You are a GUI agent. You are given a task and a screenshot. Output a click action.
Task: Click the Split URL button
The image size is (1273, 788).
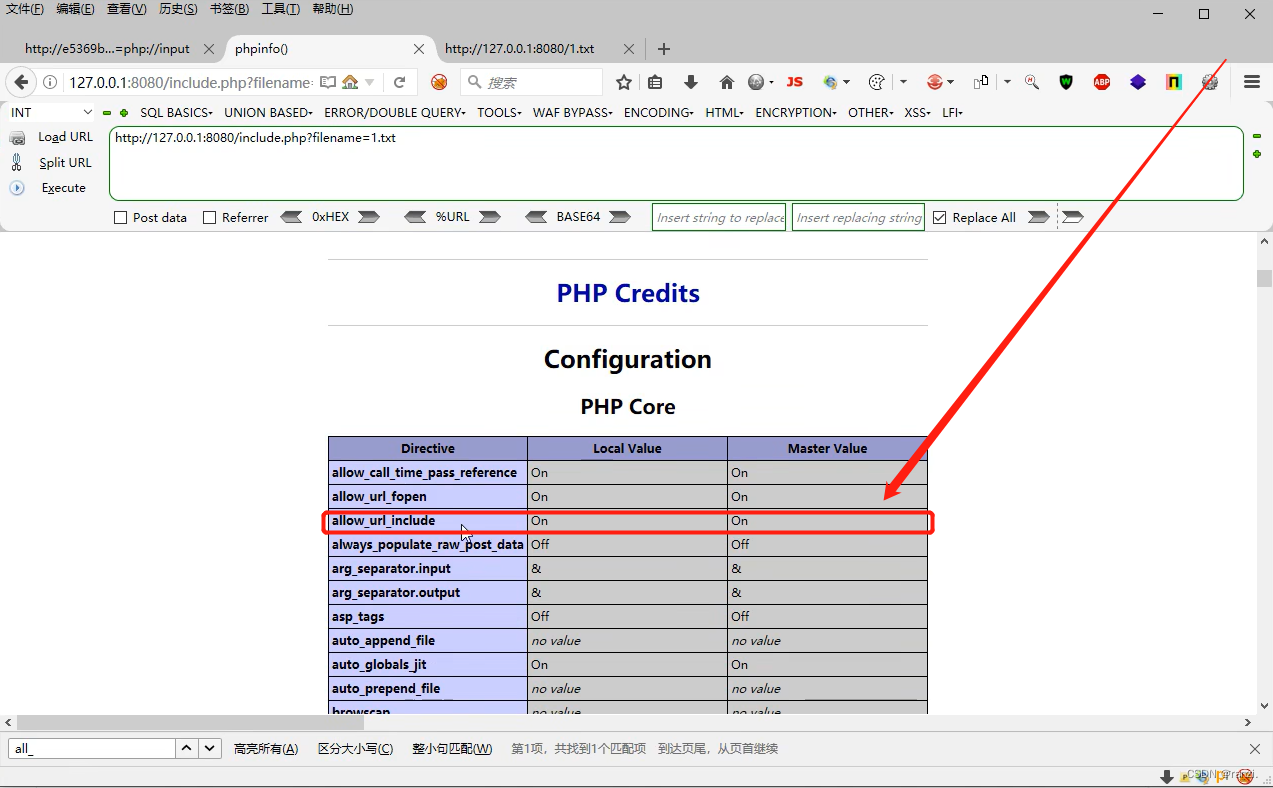tap(65, 162)
